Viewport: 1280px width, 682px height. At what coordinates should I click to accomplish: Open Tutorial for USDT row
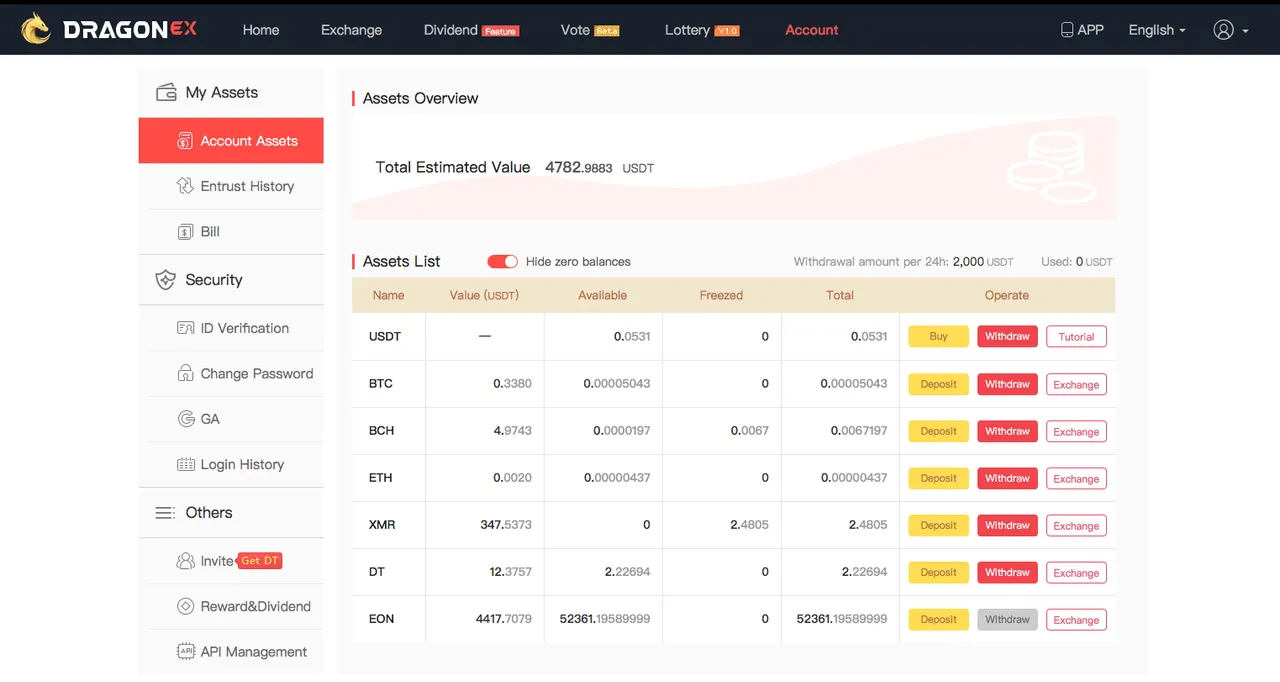pos(1076,337)
